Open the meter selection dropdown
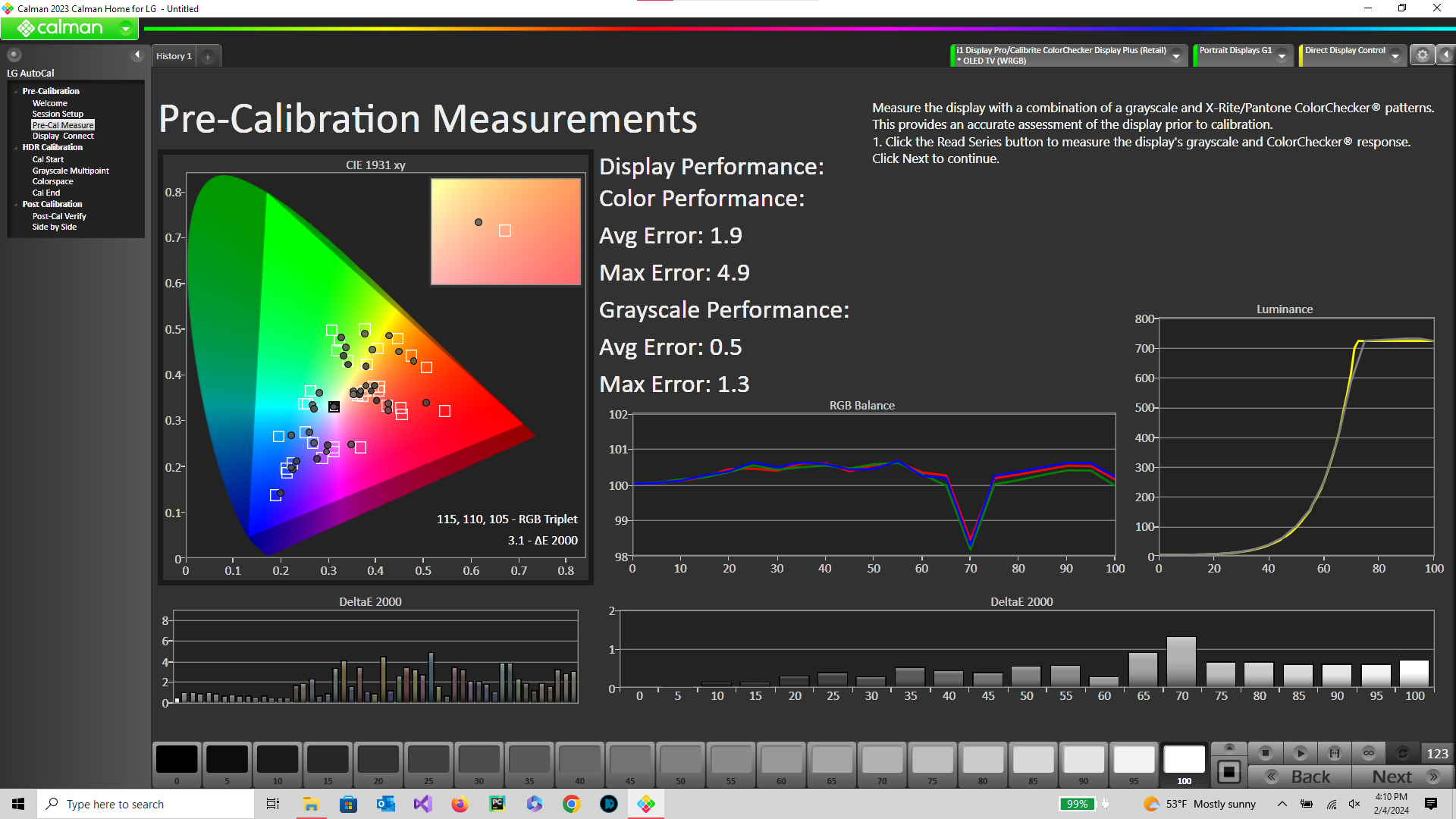This screenshot has height=819, width=1456. [x=1176, y=56]
